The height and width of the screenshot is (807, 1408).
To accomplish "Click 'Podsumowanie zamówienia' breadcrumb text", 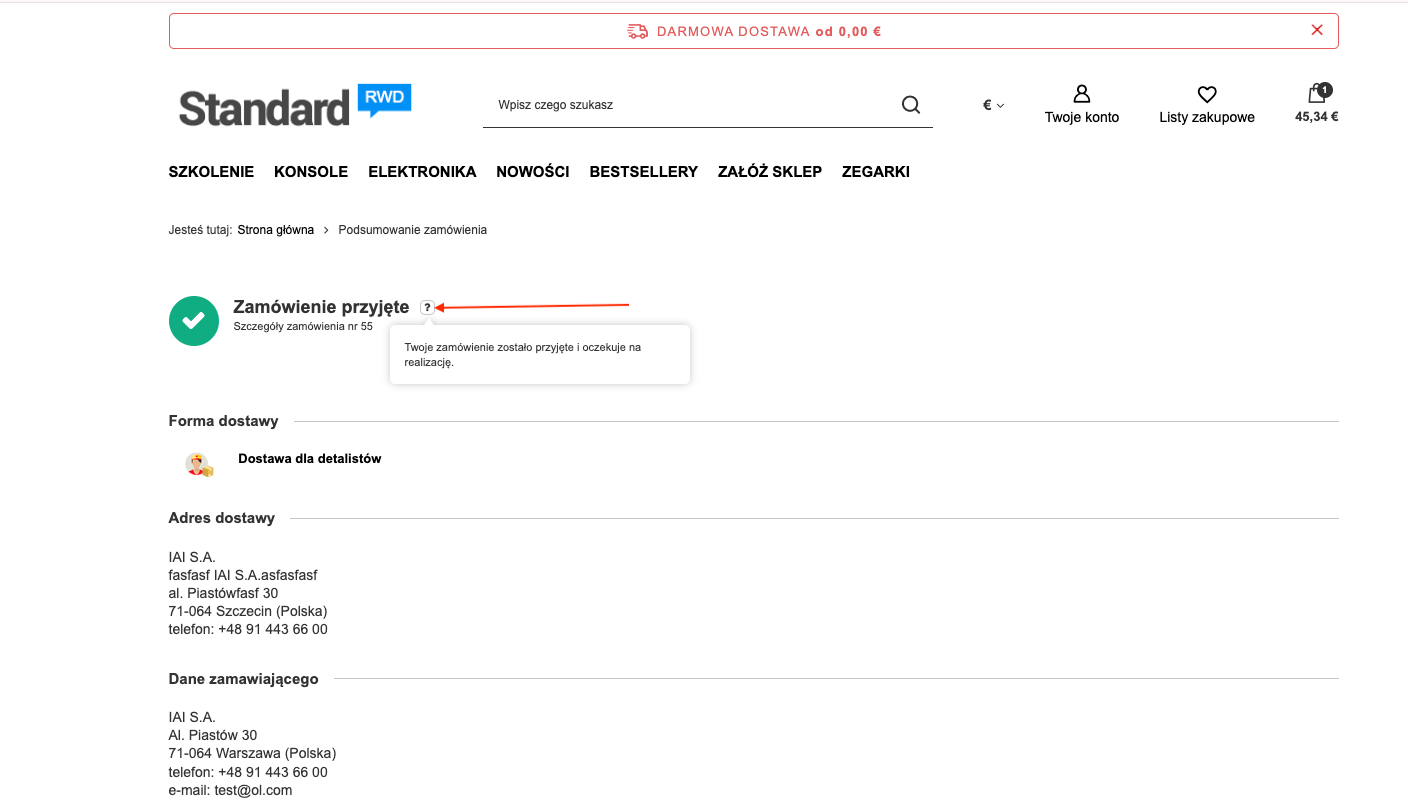I will (413, 230).
